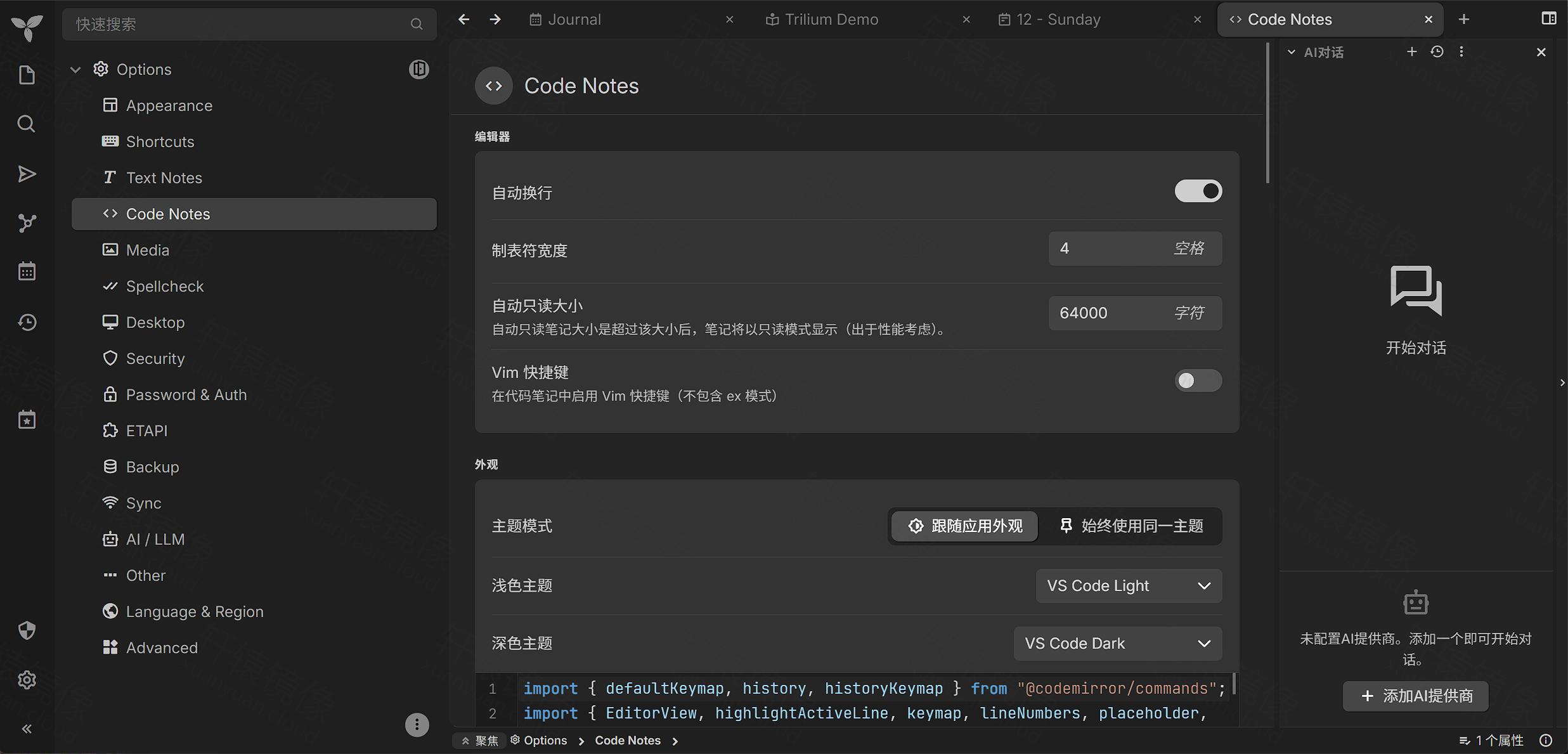Open the note map branch icon

click(27, 223)
